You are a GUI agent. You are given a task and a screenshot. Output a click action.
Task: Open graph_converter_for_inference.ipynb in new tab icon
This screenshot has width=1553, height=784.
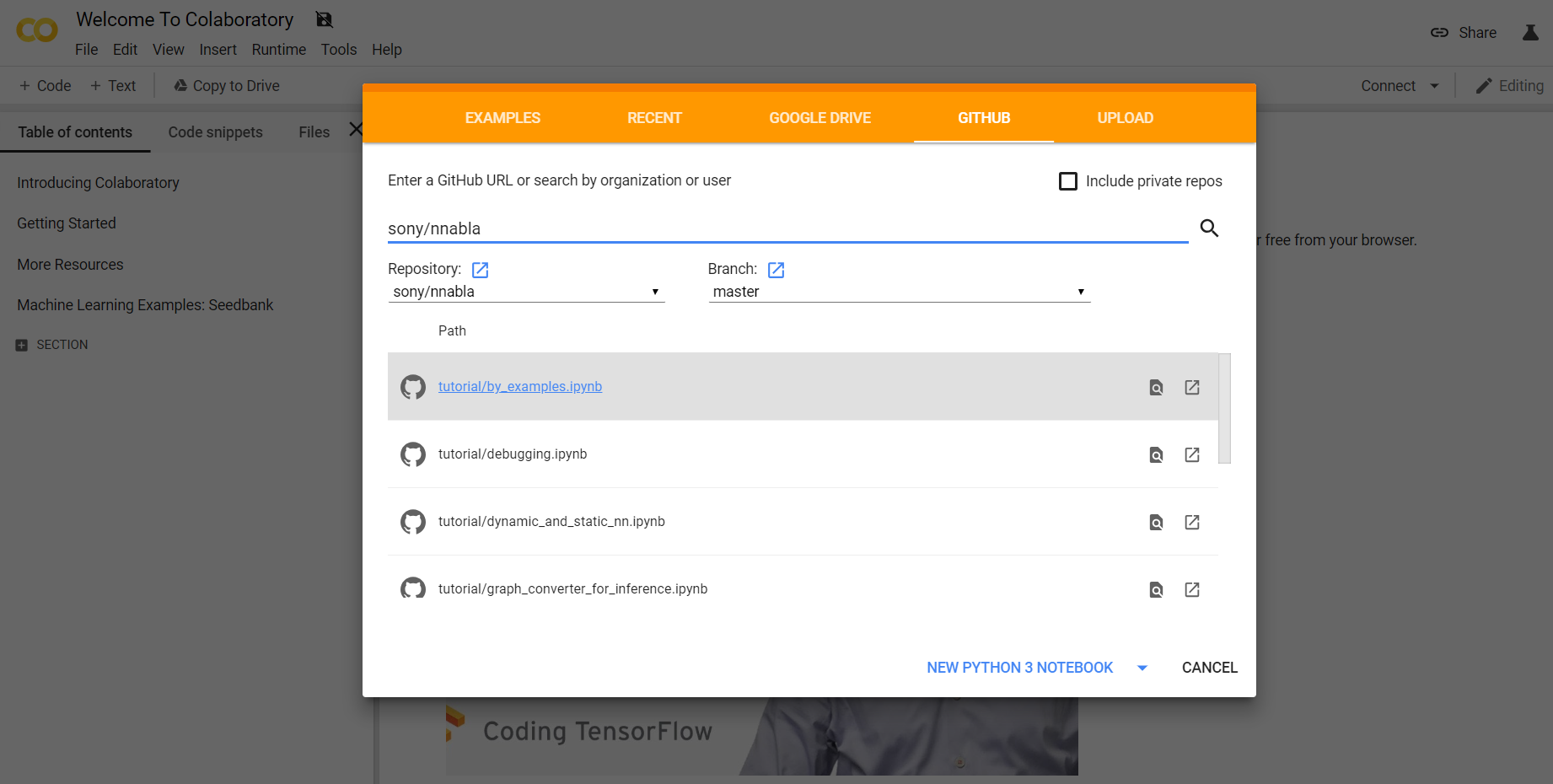coord(1192,589)
